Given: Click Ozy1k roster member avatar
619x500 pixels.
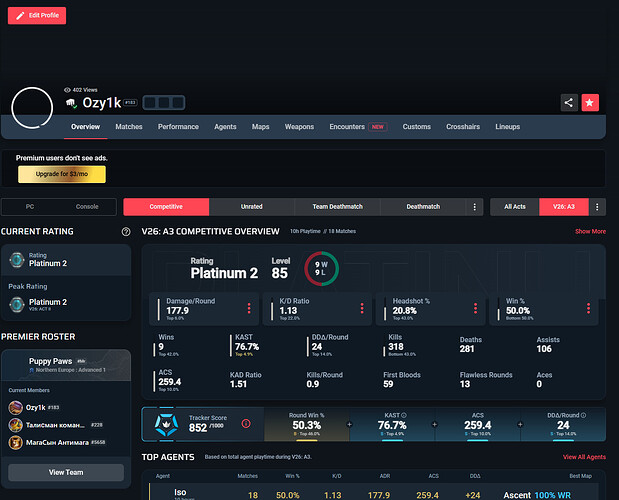Looking at the screenshot, I should [x=15, y=407].
